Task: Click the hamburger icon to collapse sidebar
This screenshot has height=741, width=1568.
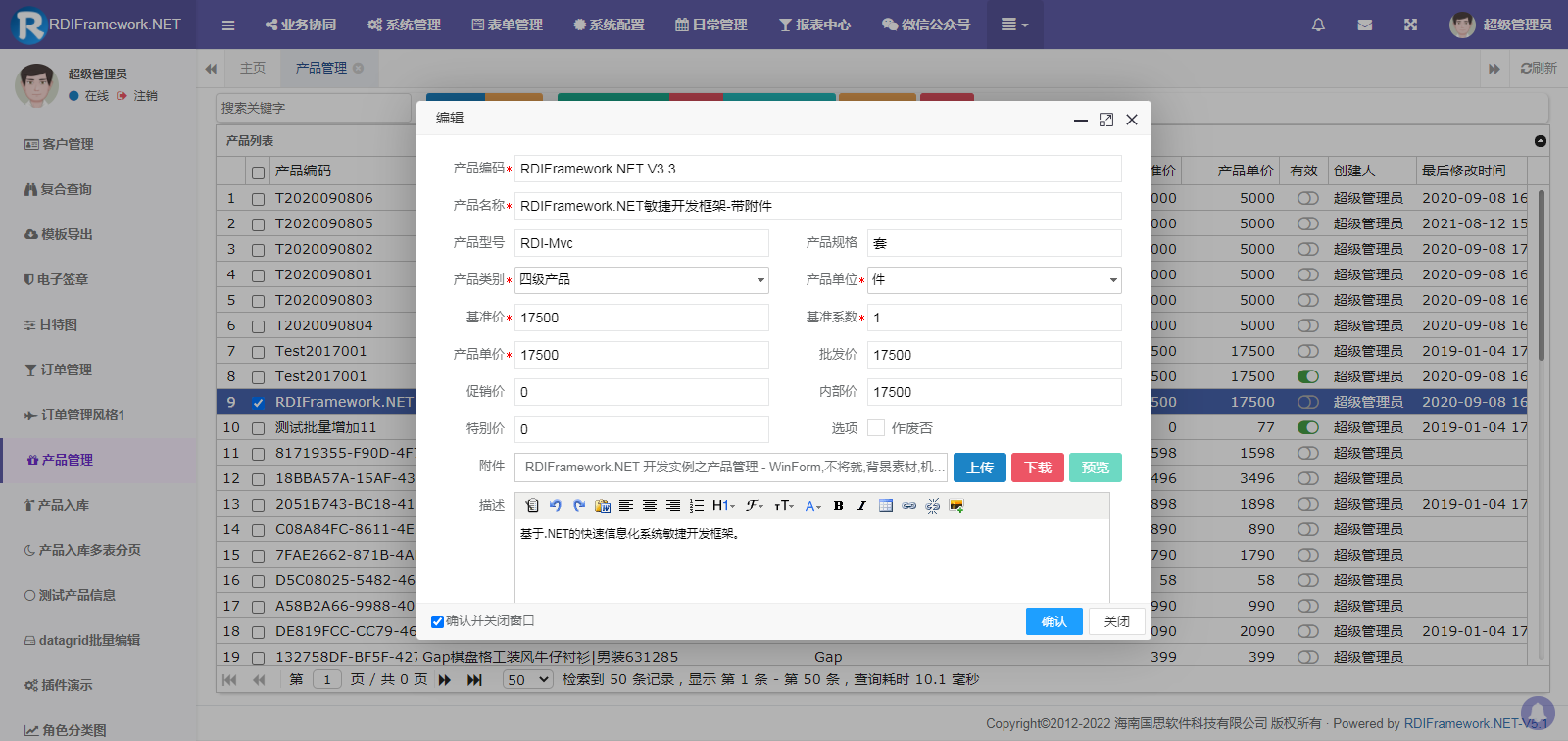Action: pyautogui.click(x=228, y=25)
